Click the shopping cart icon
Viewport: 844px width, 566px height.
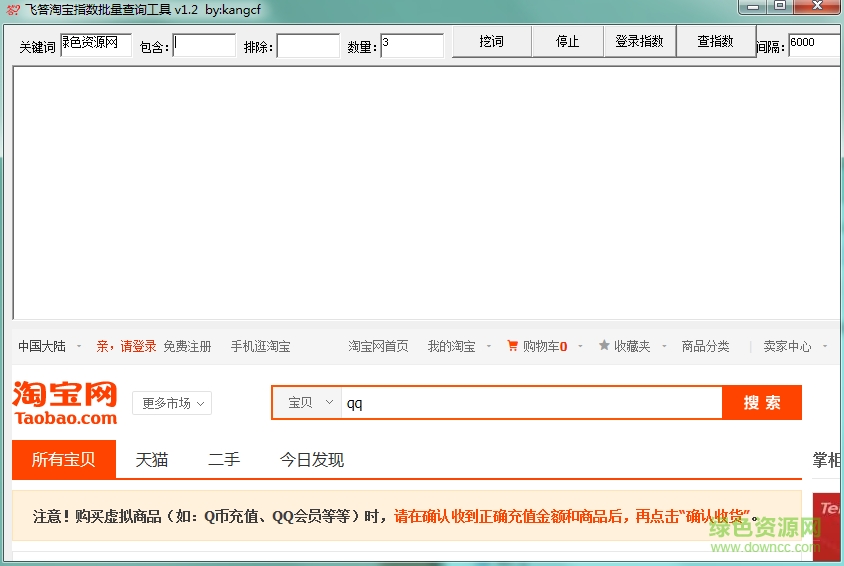(513, 346)
